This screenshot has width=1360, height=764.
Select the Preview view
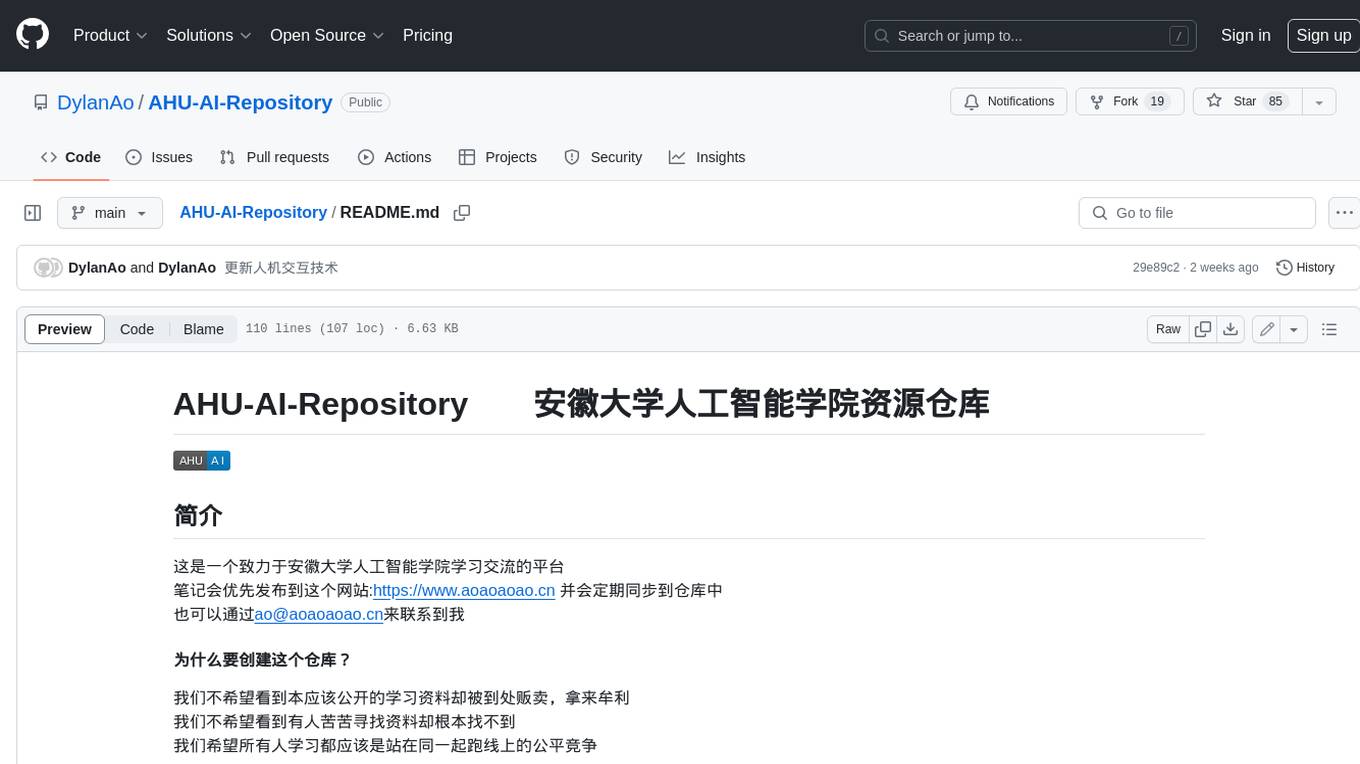click(65, 329)
